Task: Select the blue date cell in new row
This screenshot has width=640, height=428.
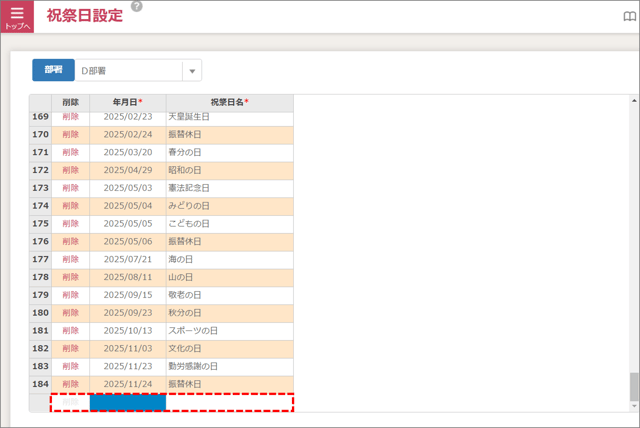Action: [127, 402]
